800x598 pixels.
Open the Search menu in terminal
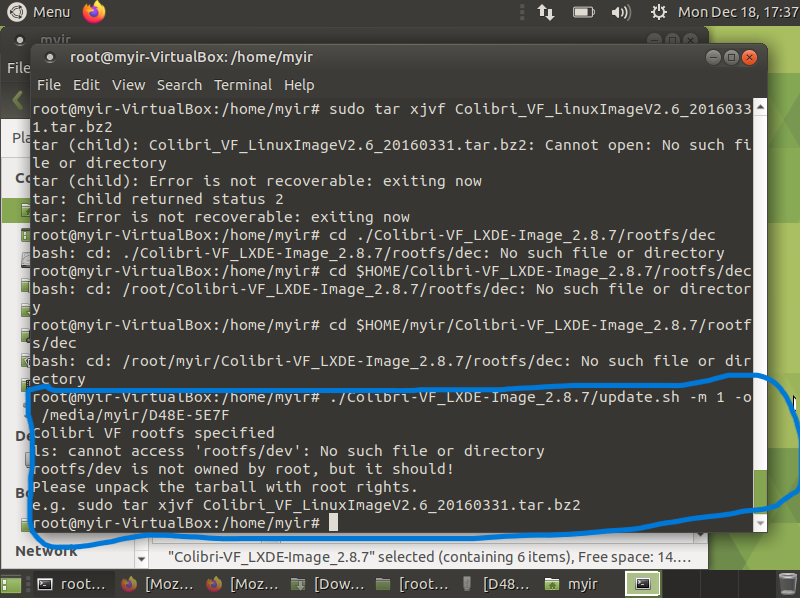[179, 85]
